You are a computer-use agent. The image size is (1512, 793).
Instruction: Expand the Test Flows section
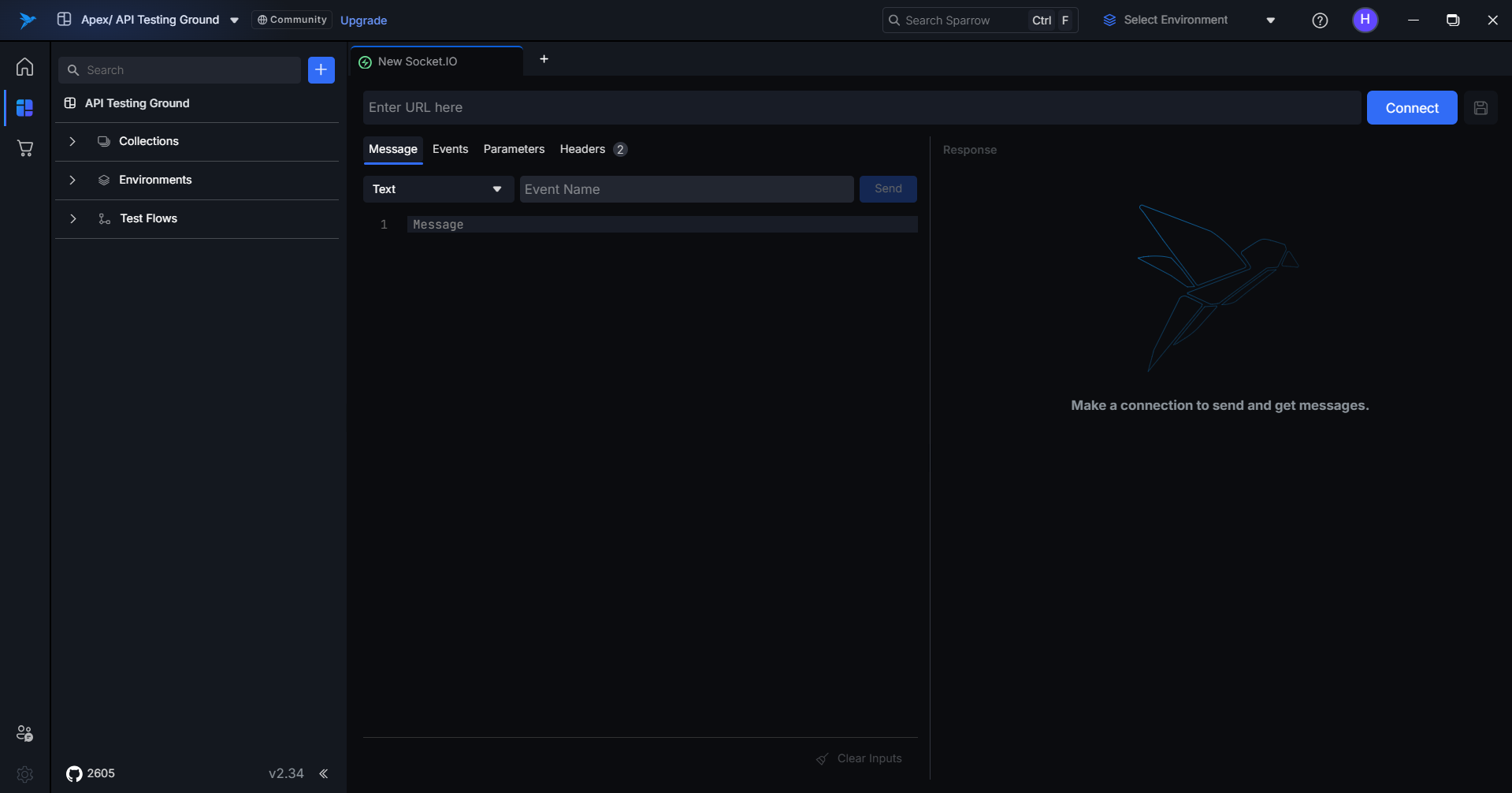[72, 219]
